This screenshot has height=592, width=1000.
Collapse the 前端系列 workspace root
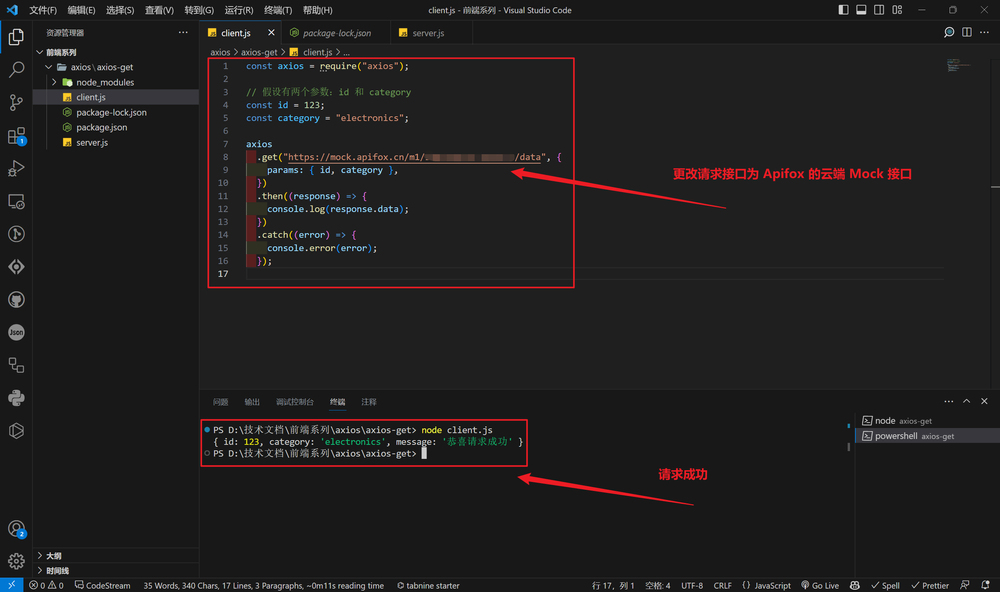[x=40, y=52]
